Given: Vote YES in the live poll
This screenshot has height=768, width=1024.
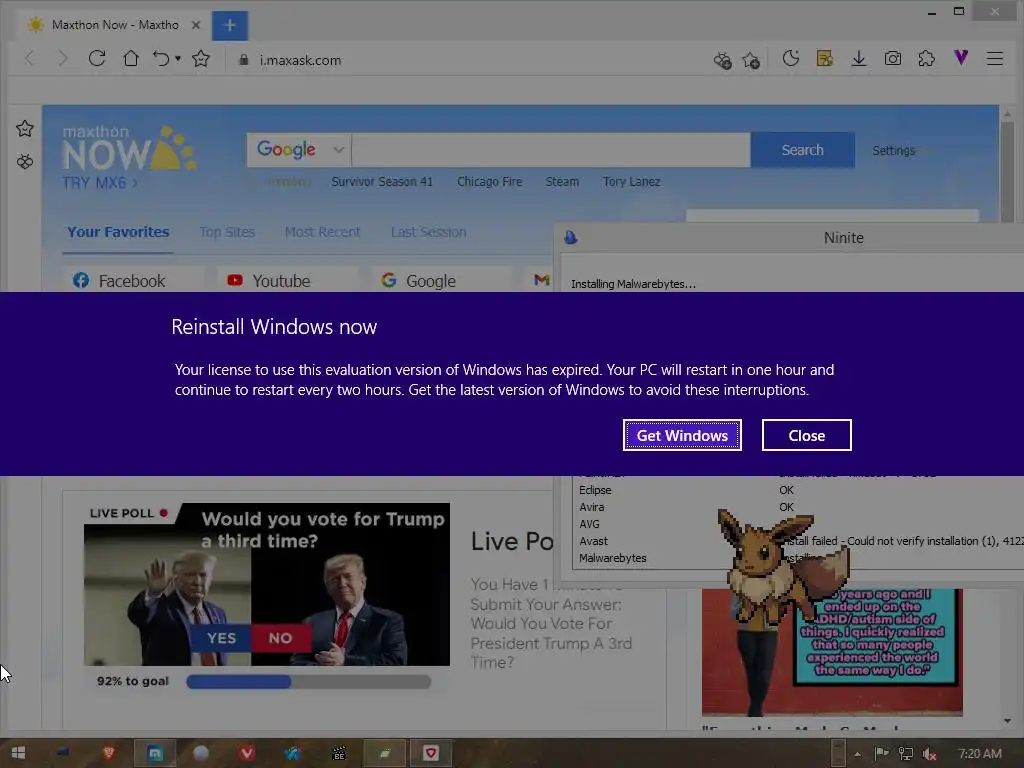Looking at the screenshot, I should pyautogui.click(x=221, y=637).
